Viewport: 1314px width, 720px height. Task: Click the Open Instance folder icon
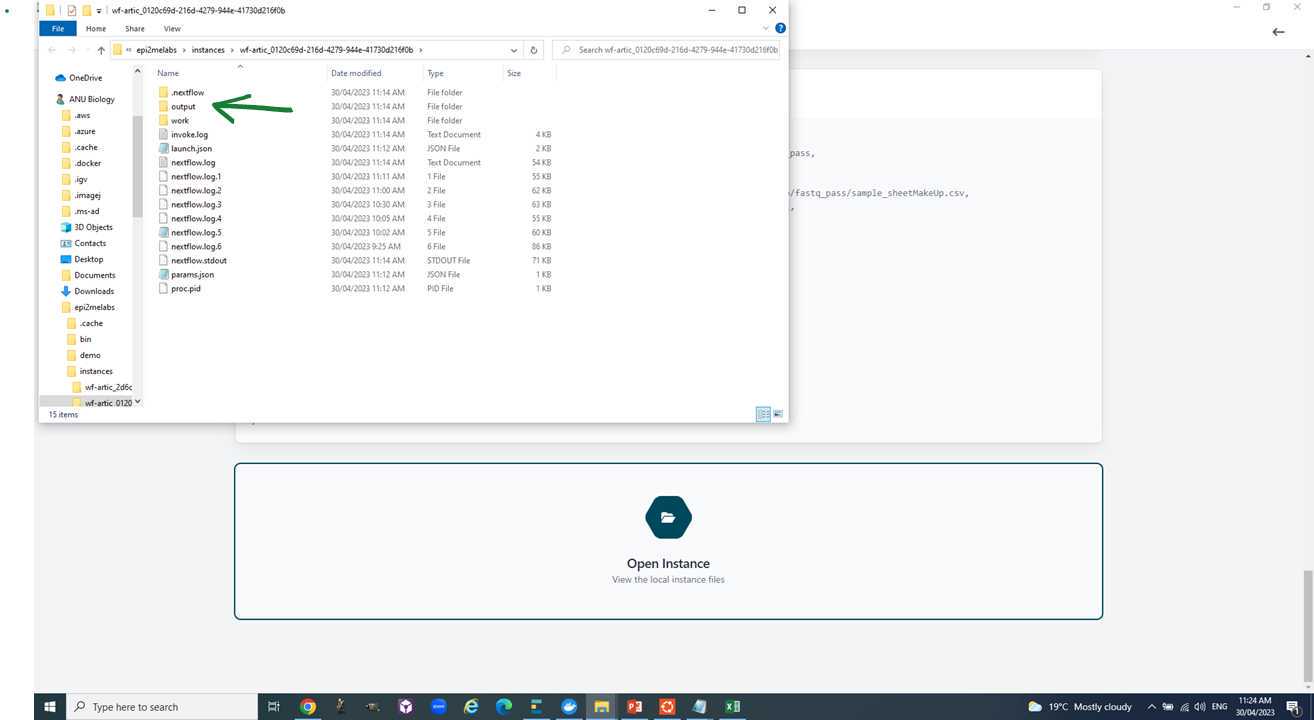tap(668, 518)
